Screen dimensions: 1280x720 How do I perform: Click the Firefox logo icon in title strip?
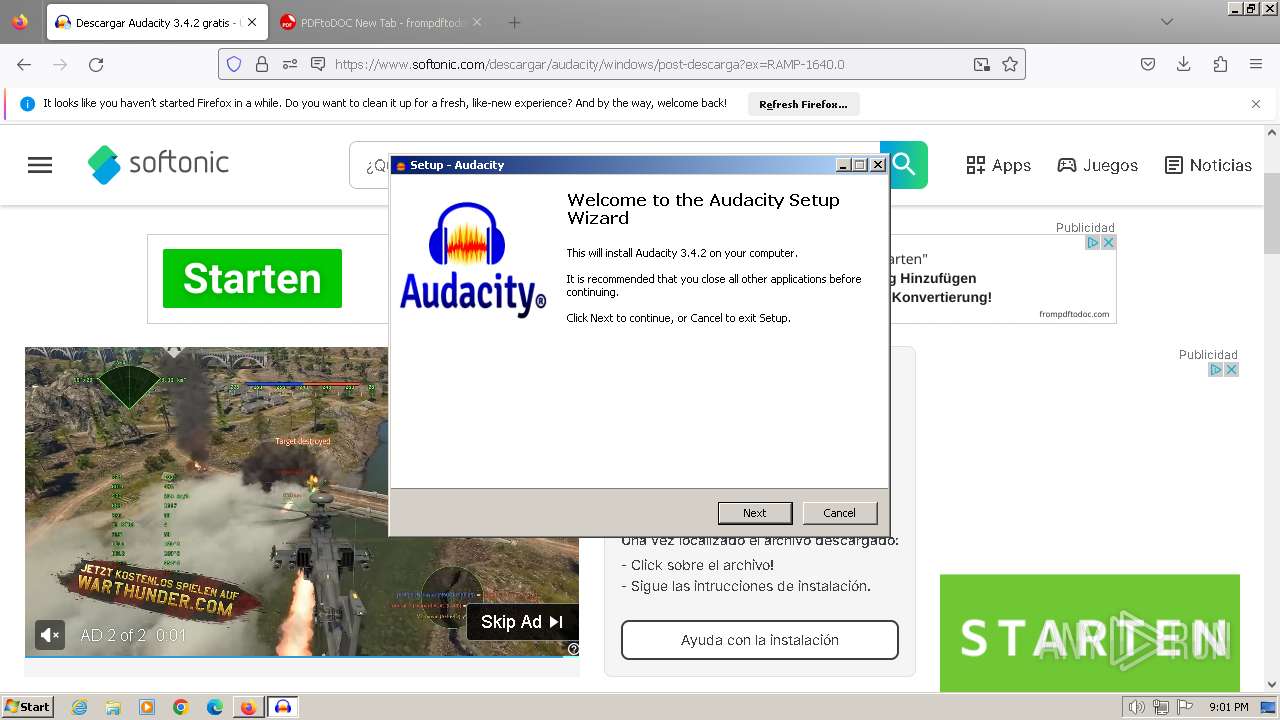pyautogui.click(x=20, y=22)
